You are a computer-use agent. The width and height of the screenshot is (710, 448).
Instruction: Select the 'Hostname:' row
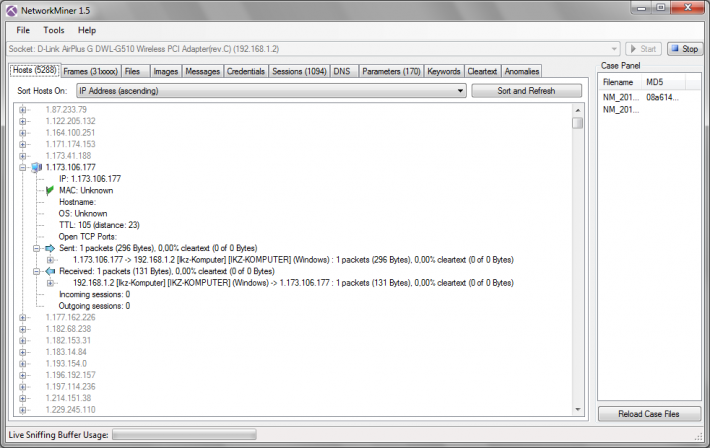tap(77, 202)
